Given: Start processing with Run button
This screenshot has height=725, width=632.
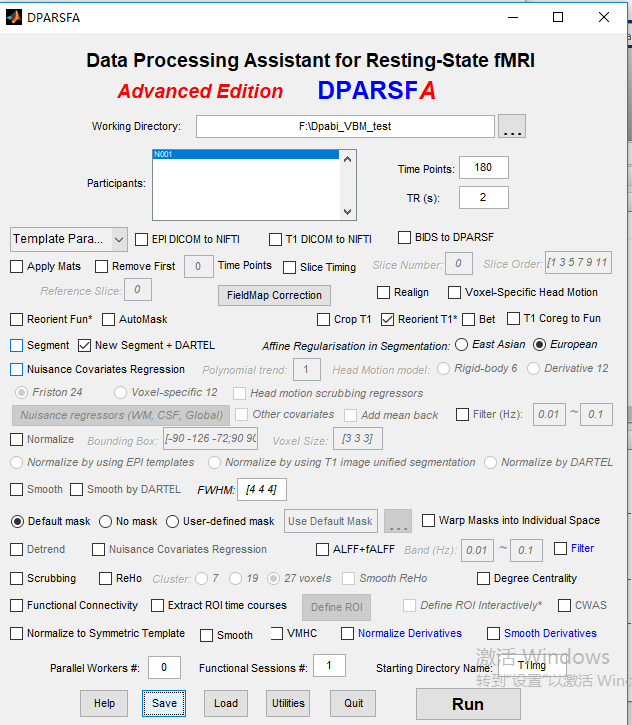Looking at the screenshot, I should click(468, 704).
